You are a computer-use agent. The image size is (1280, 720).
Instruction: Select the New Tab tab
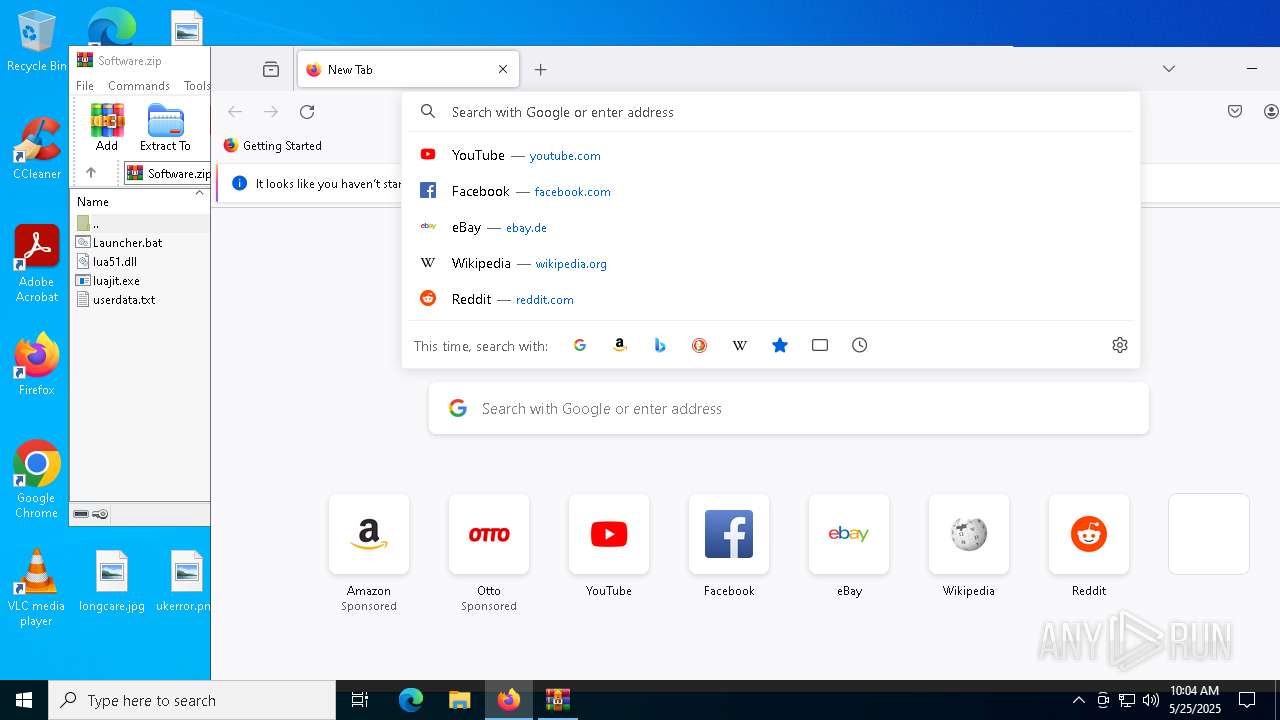(x=408, y=69)
